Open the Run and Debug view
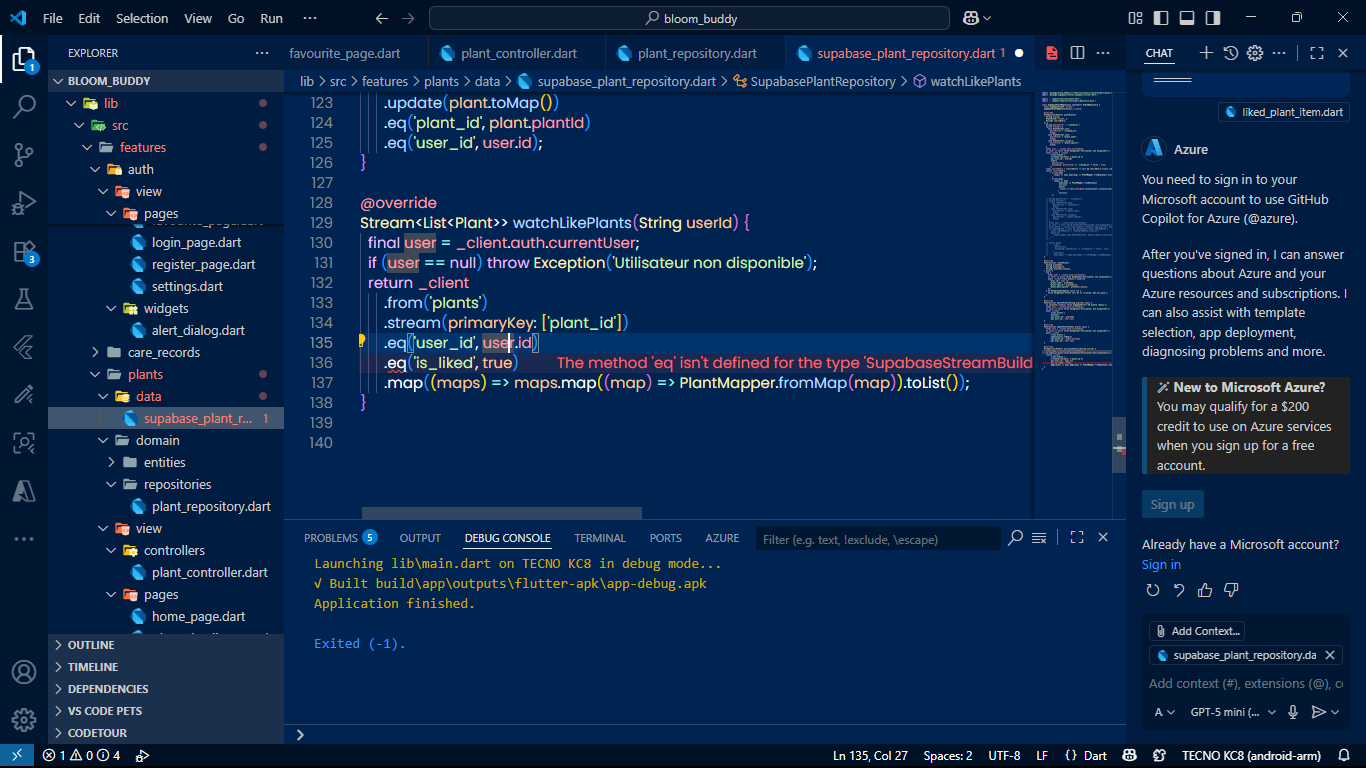The image size is (1366, 768). (x=24, y=203)
